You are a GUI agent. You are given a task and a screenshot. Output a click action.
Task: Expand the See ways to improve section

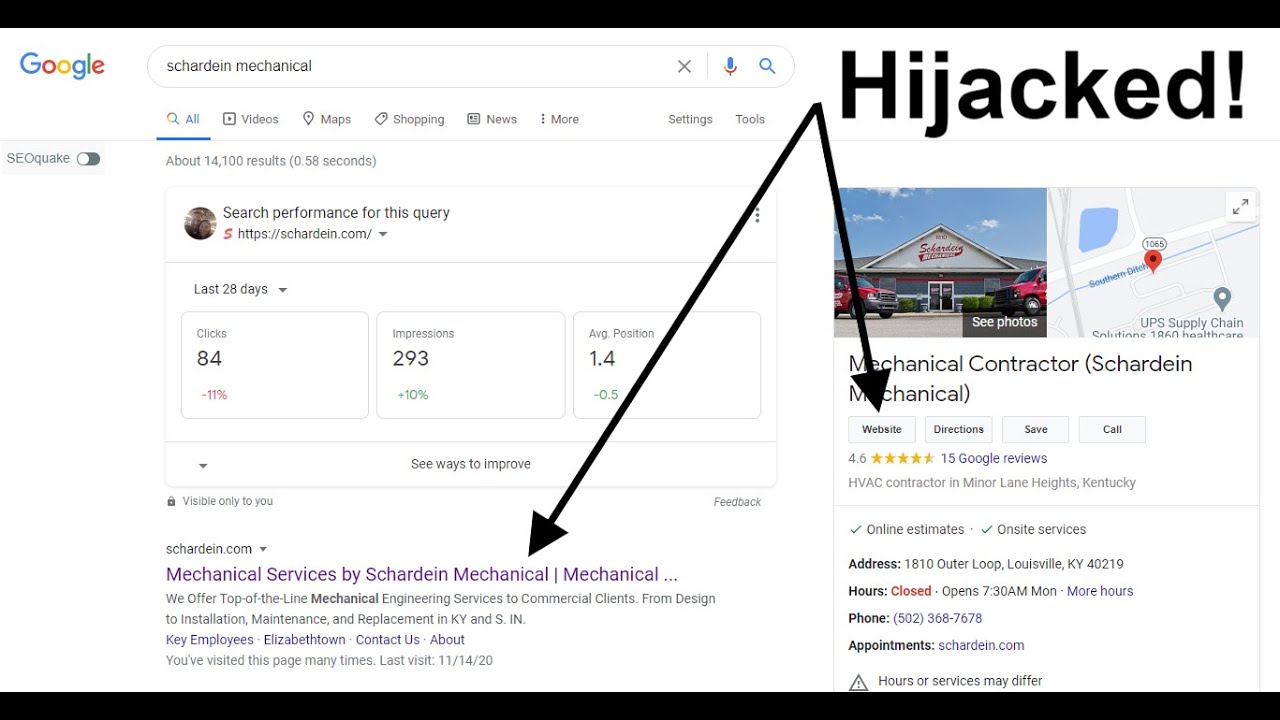(x=471, y=464)
